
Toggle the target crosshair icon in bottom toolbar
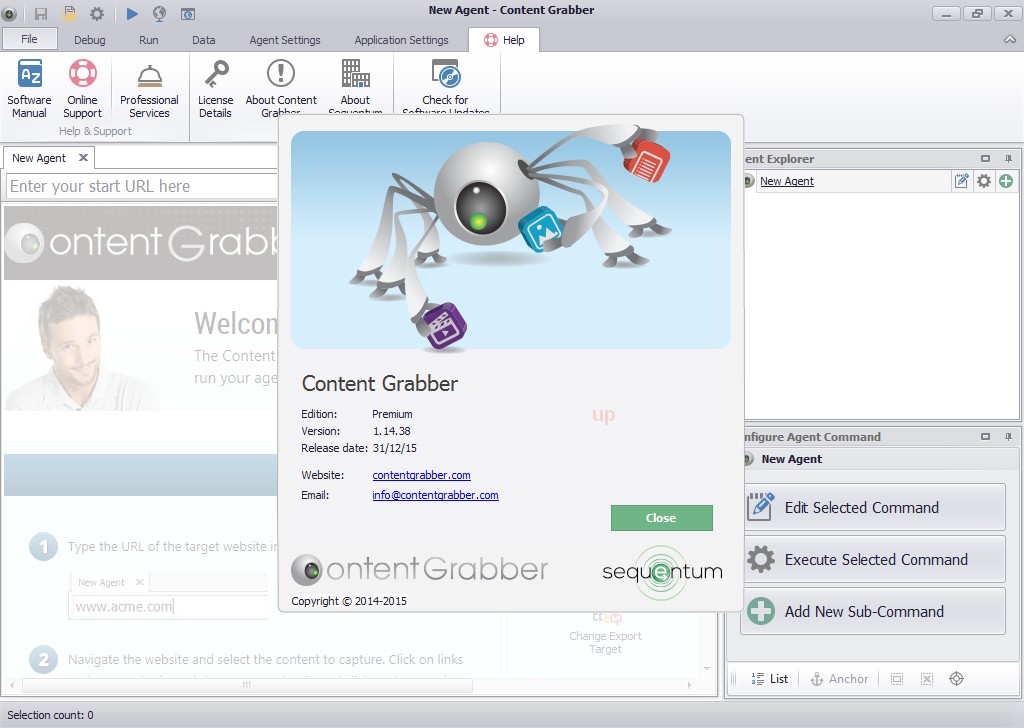pos(956,679)
